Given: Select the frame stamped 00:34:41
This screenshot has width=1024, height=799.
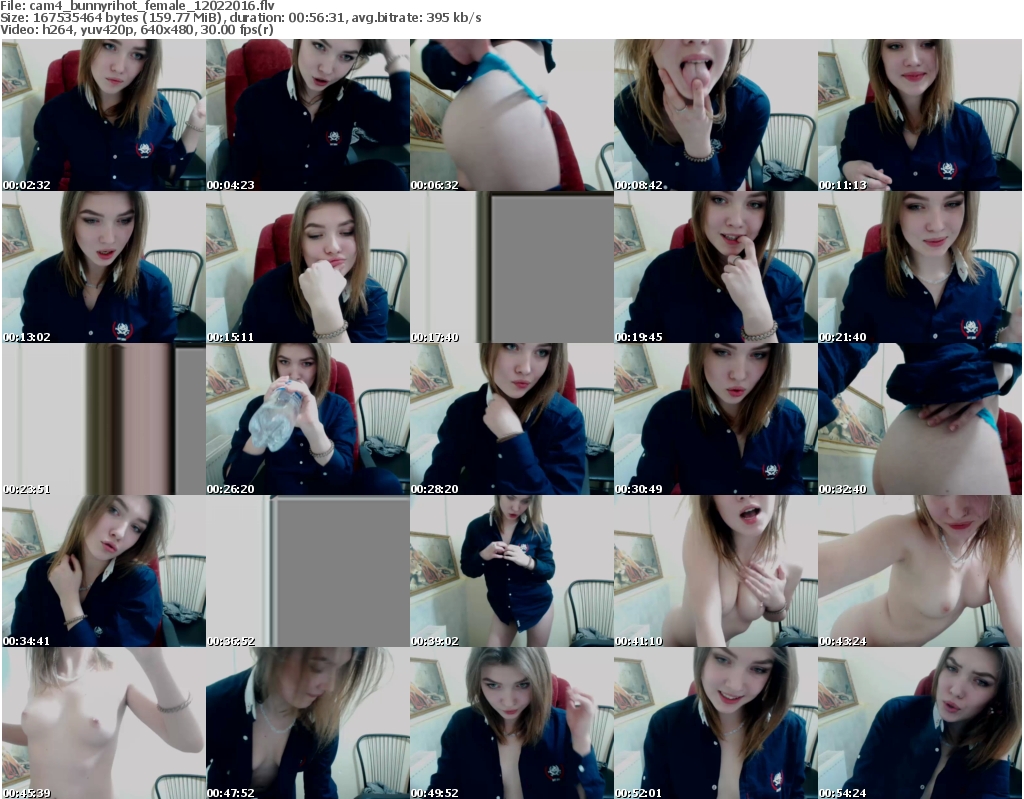Looking at the screenshot, I should (104, 571).
